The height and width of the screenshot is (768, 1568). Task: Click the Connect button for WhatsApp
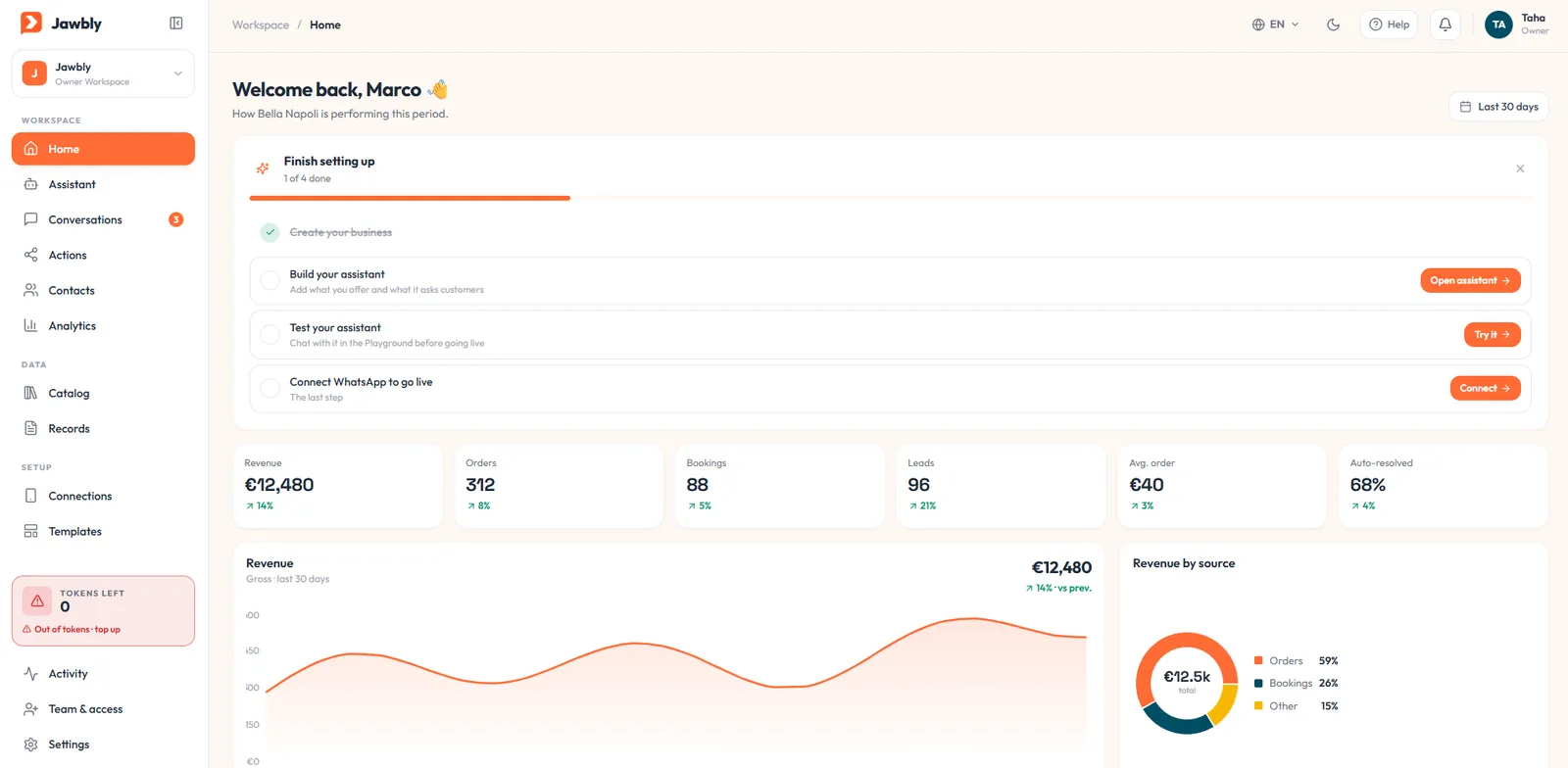click(x=1485, y=388)
